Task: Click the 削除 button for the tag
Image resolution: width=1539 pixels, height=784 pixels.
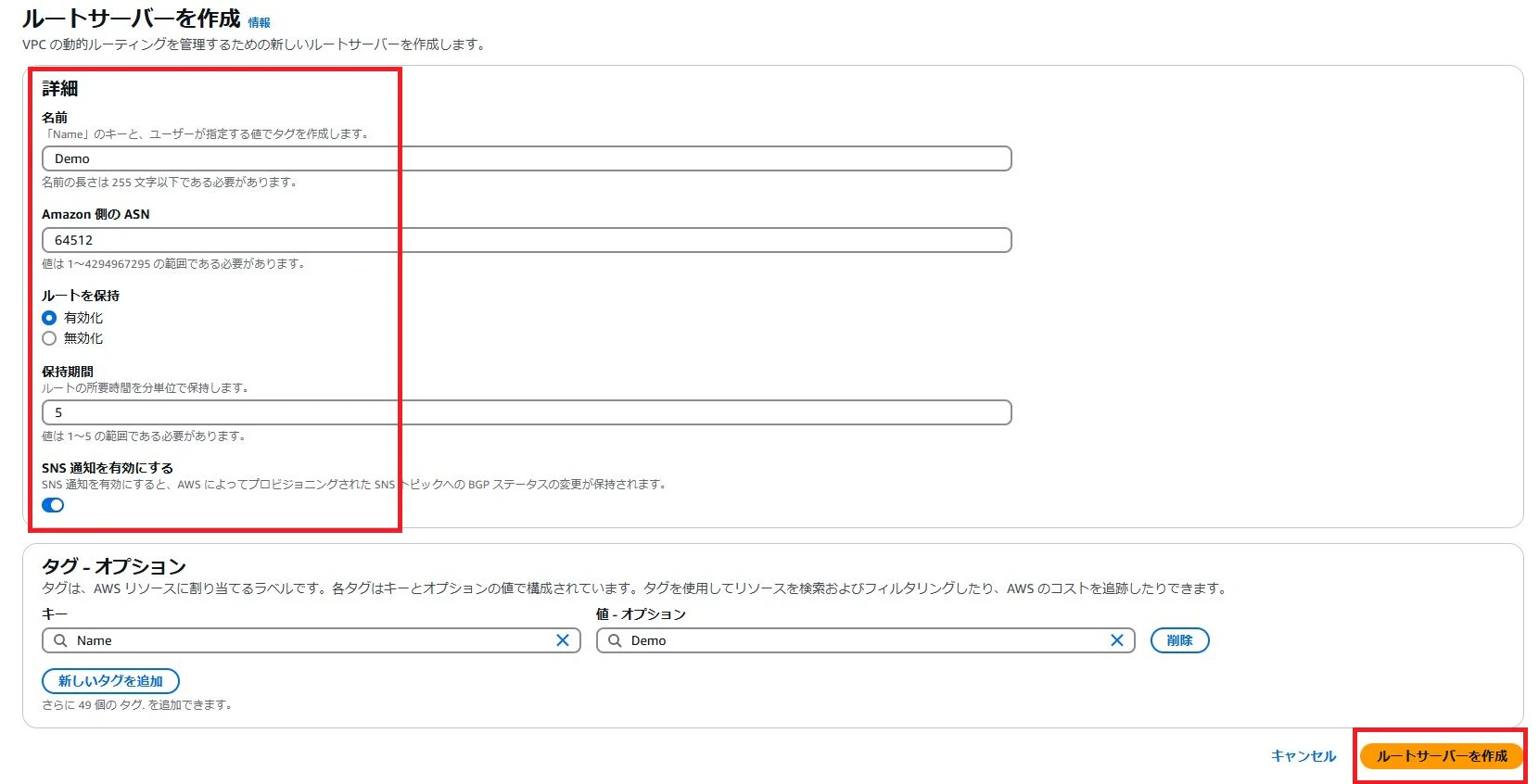Action: [x=1179, y=640]
